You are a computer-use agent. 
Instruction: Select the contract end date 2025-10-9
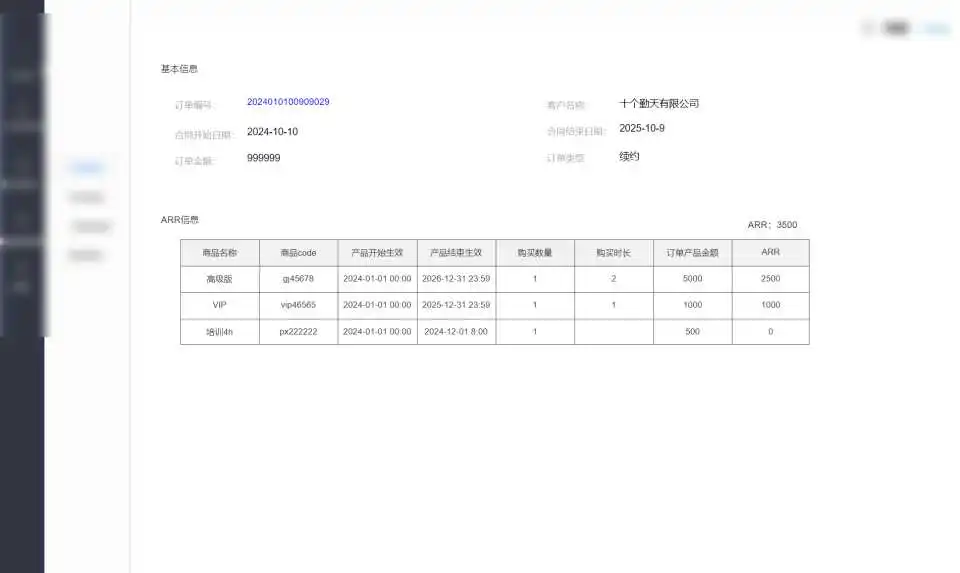coord(642,129)
